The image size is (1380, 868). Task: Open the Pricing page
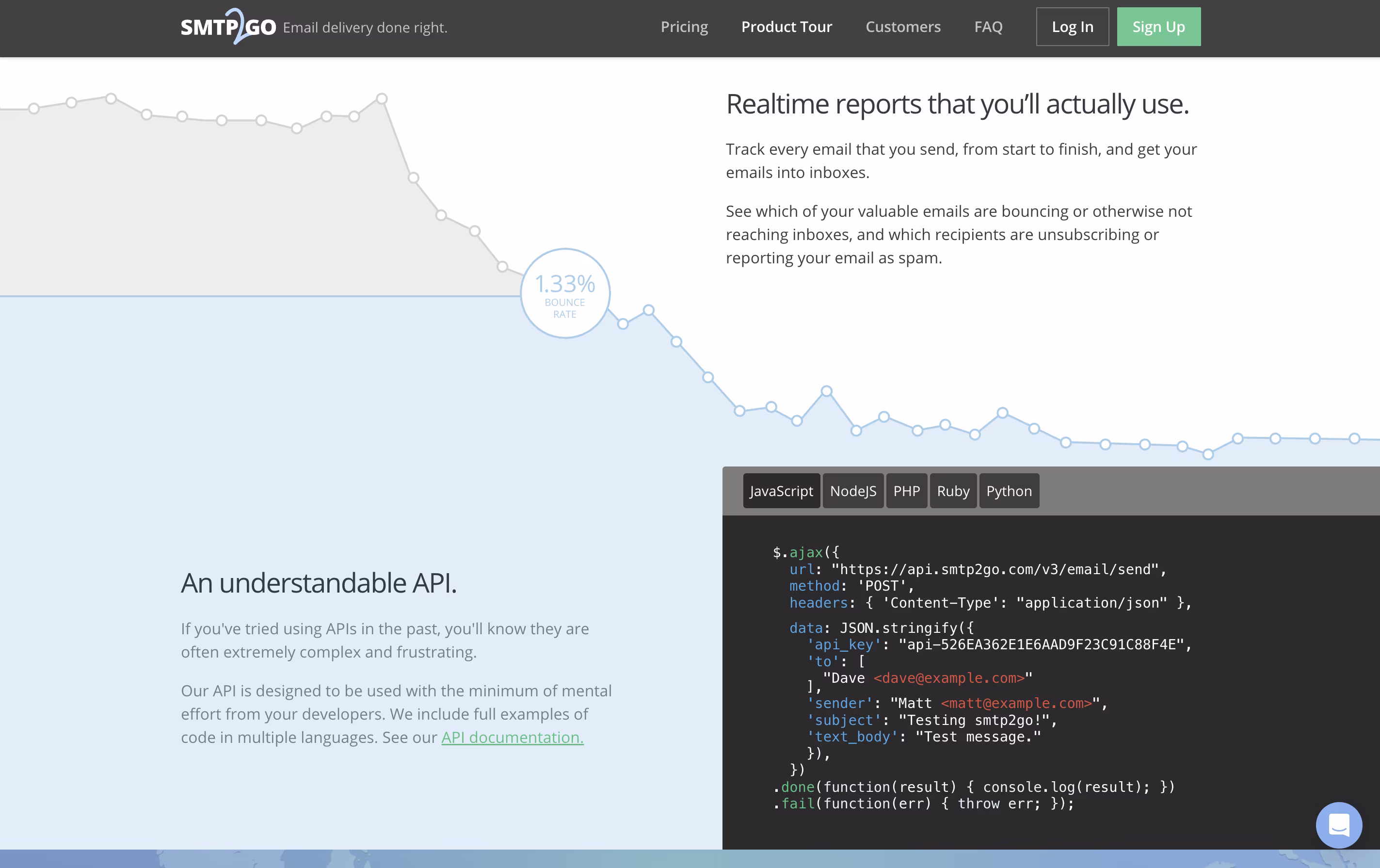pyautogui.click(x=684, y=27)
